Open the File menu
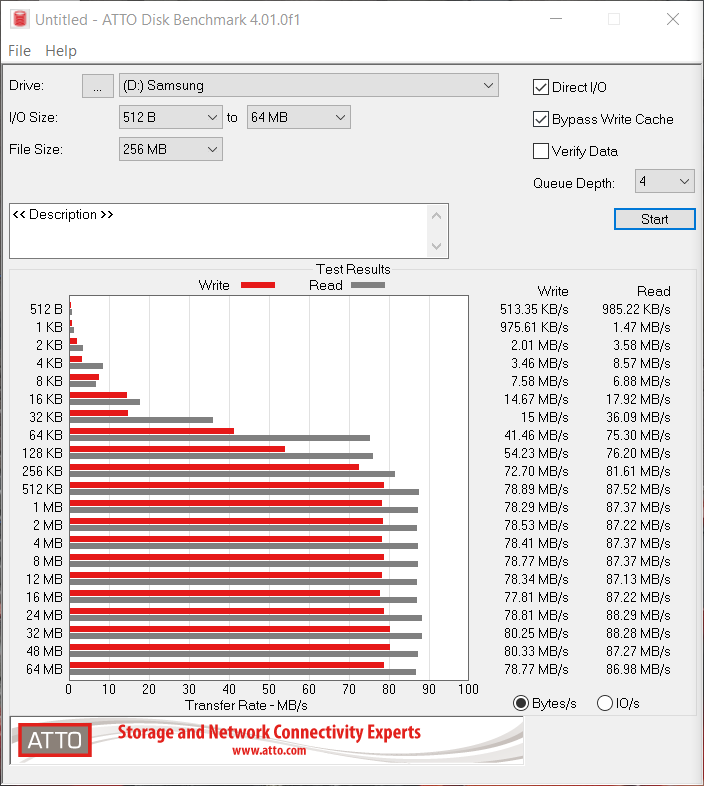Image resolution: width=704 pixels, height=786 pixels. (x=20, y=51)
